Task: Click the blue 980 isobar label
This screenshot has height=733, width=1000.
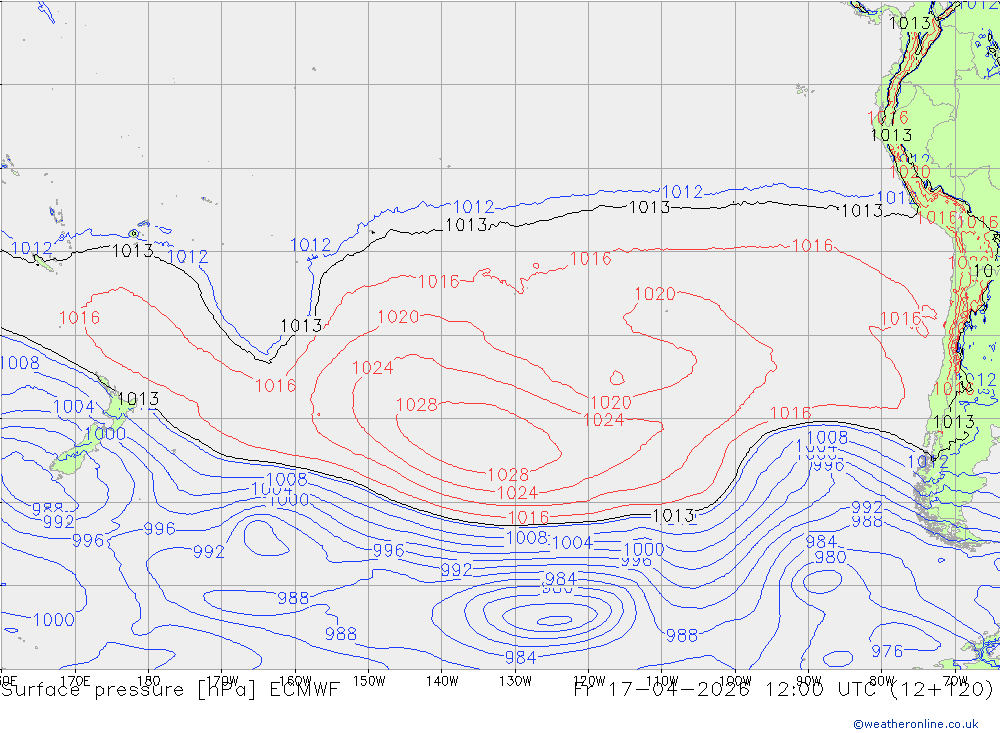Action: point(830,557)
